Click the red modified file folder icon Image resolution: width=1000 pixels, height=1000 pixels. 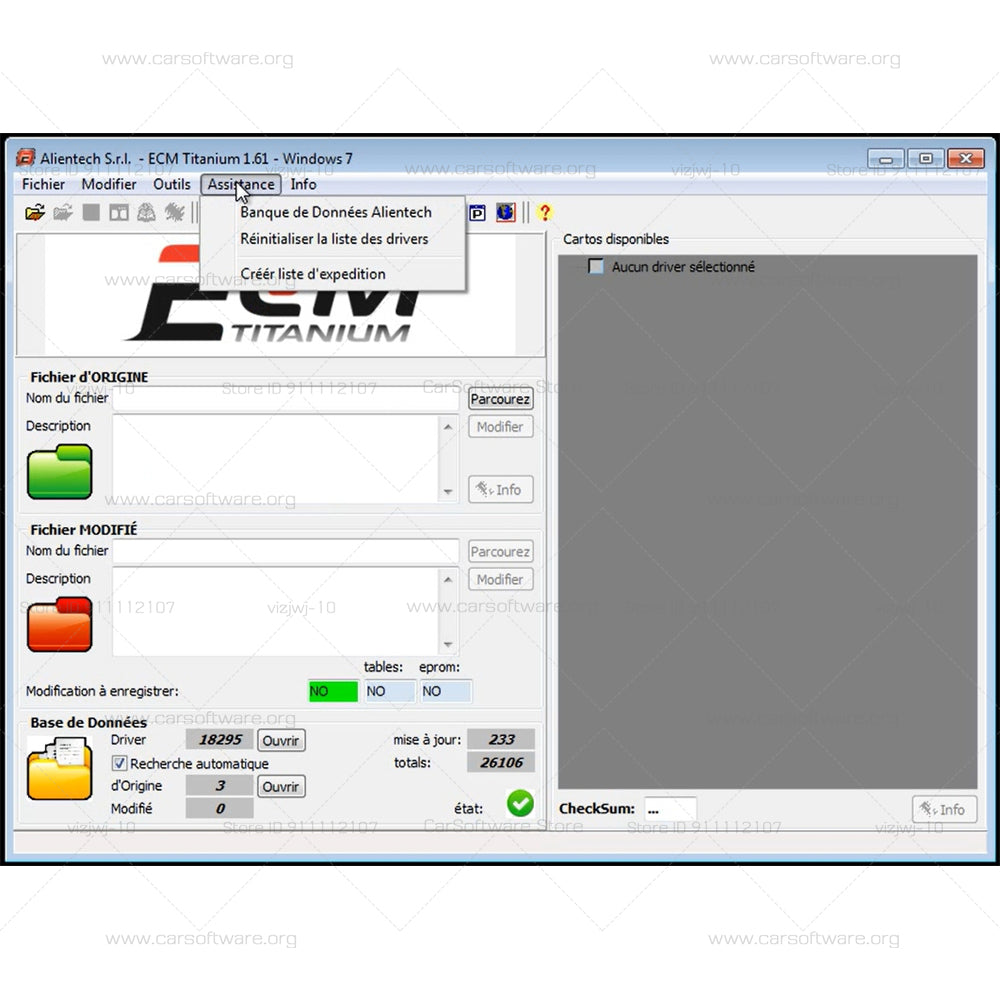tap(59, 624)
